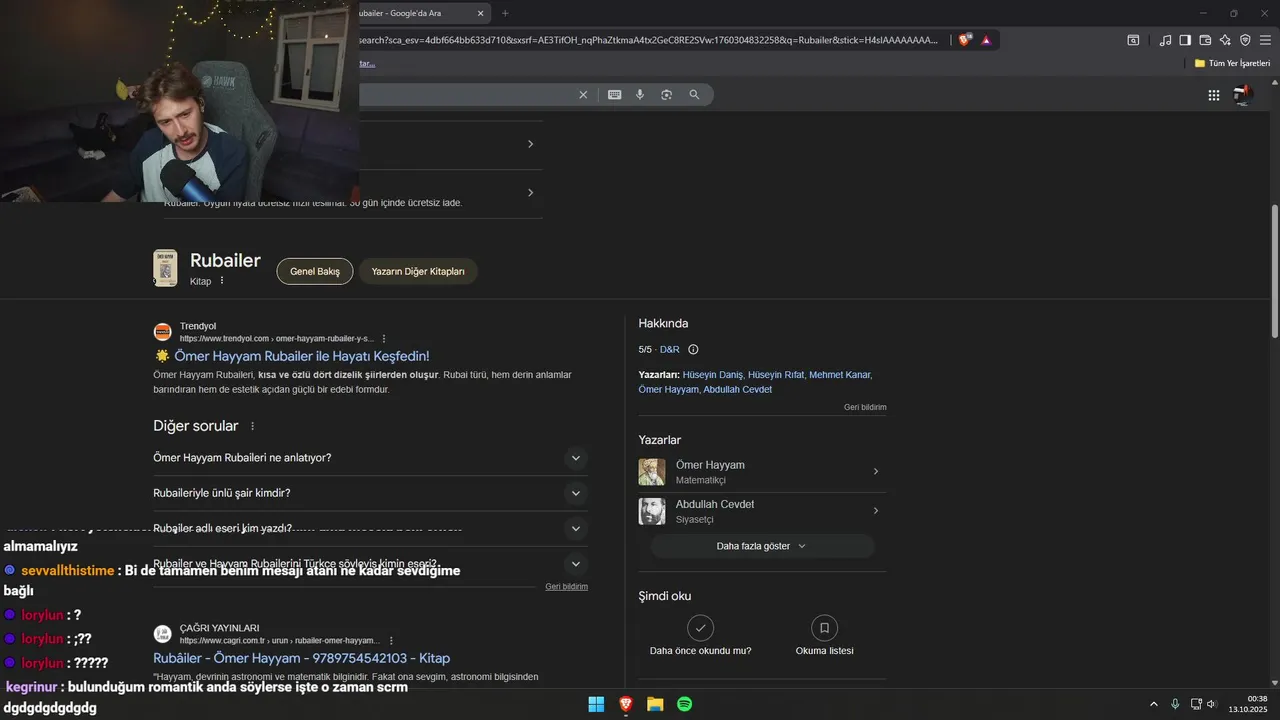
Task: Open Brave Wallet icon
Action: (1205, 40)
